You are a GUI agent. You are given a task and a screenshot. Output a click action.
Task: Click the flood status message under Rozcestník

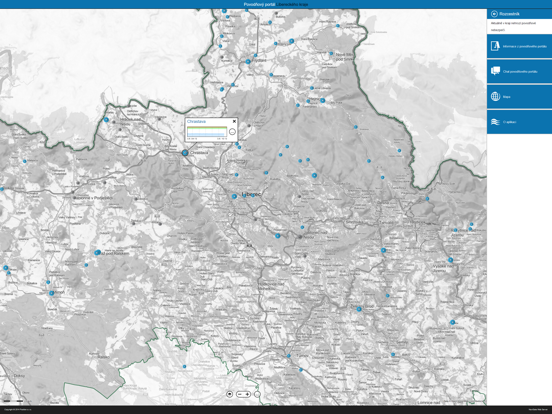(x=513, y=26)
